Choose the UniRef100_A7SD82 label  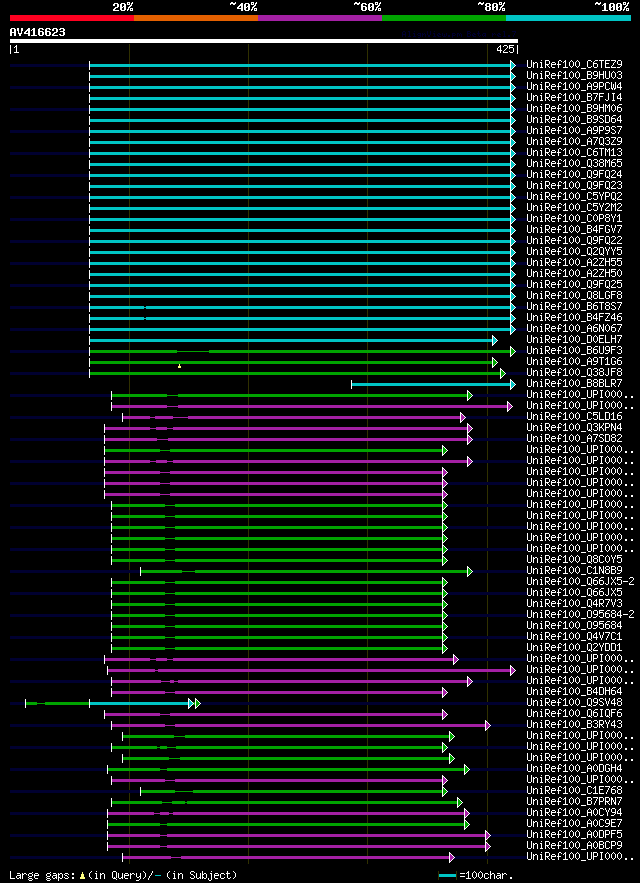pyautogui.click(x=574, y=438)
